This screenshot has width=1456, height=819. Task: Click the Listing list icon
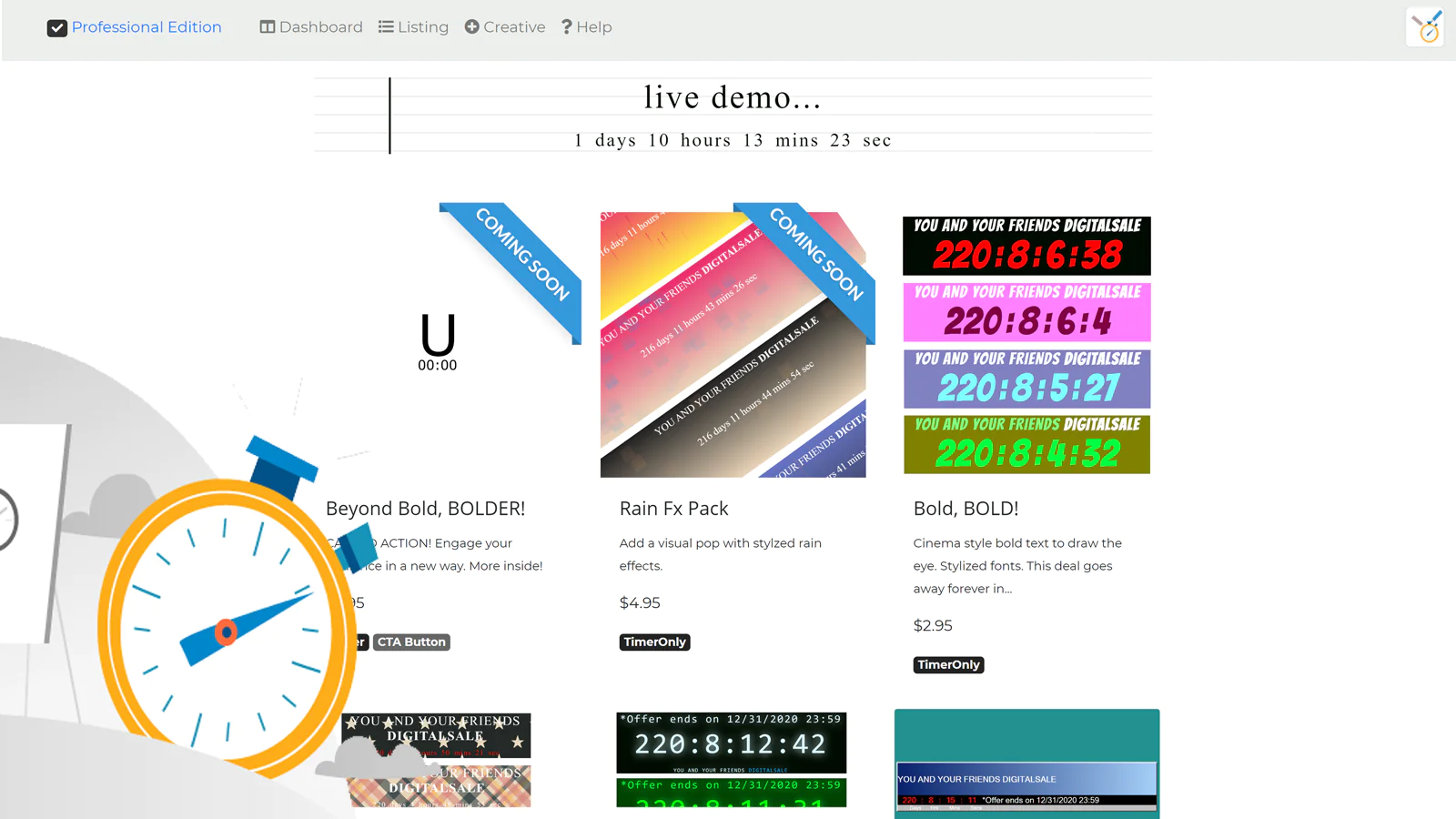tap(386, 27)
